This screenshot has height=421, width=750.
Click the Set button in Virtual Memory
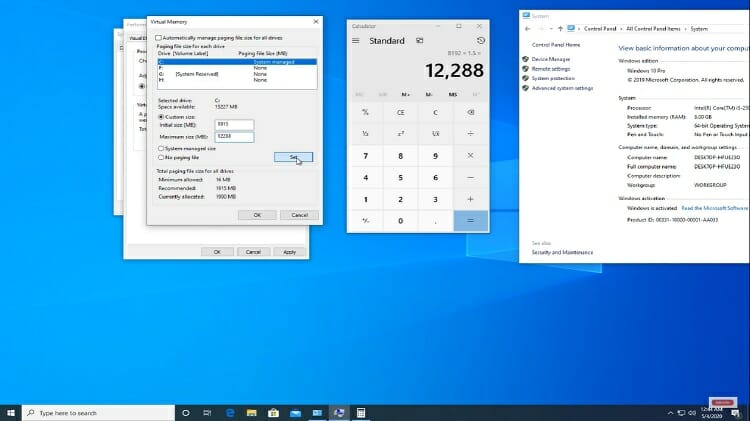coord(293,157)
